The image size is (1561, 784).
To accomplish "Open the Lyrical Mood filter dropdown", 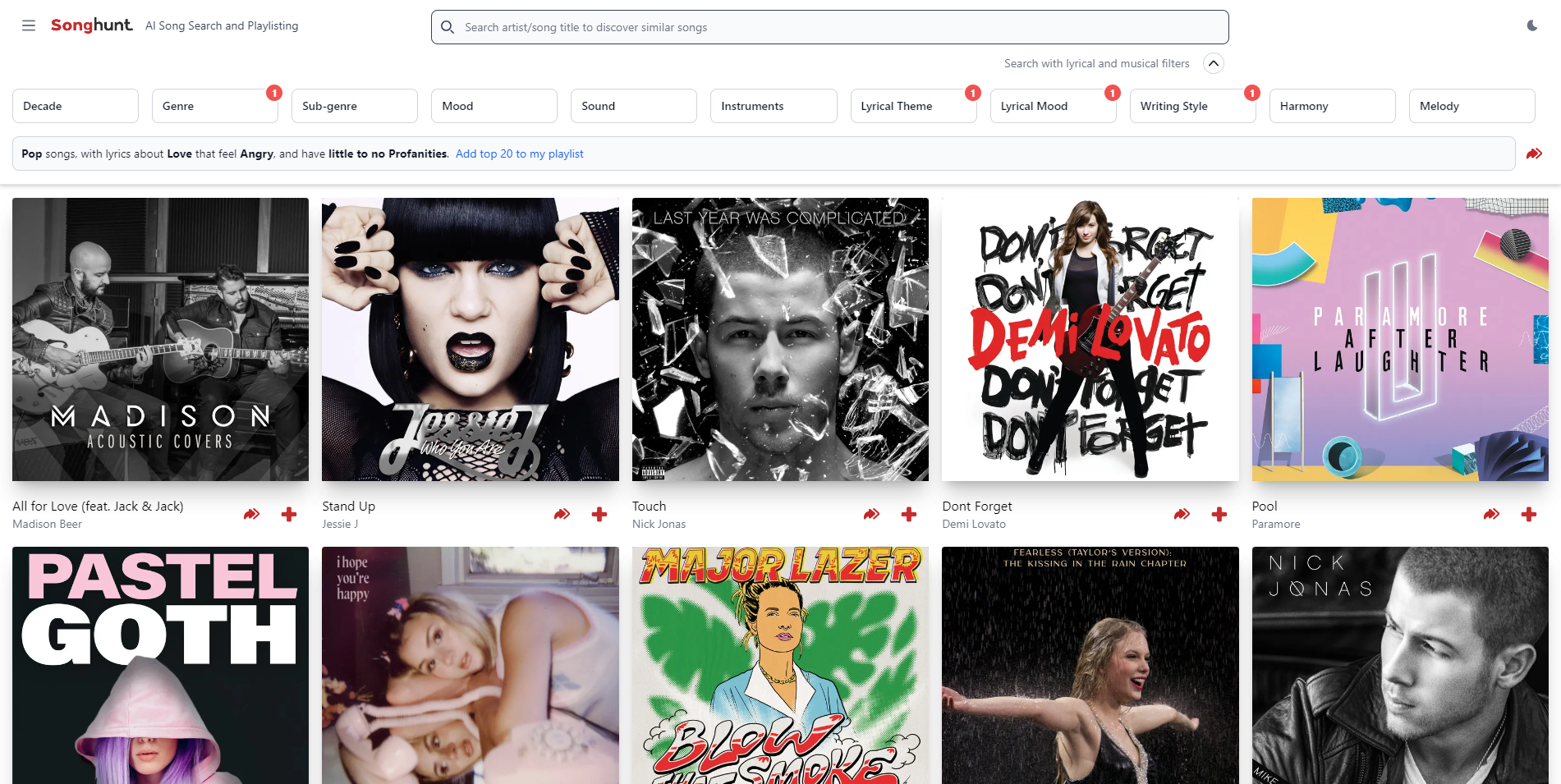I will tap(1053, 106).
